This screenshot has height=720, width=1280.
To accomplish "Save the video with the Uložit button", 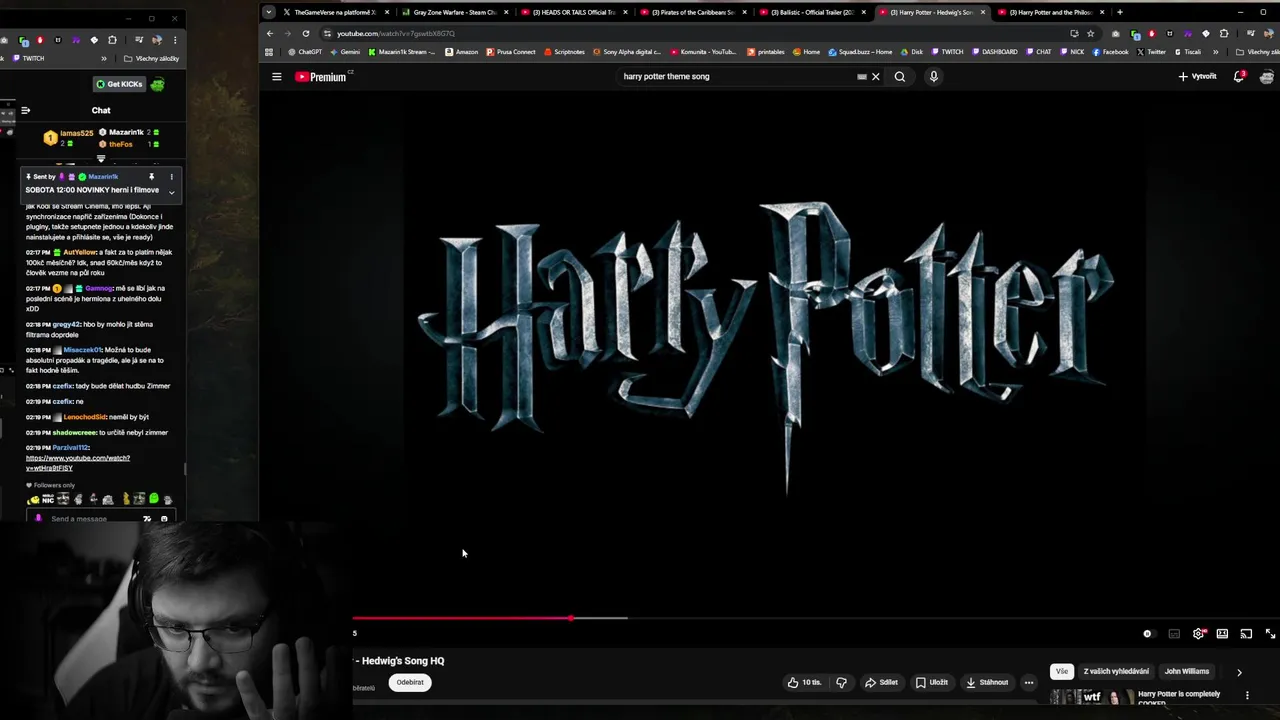I will [x=931, y=683].
